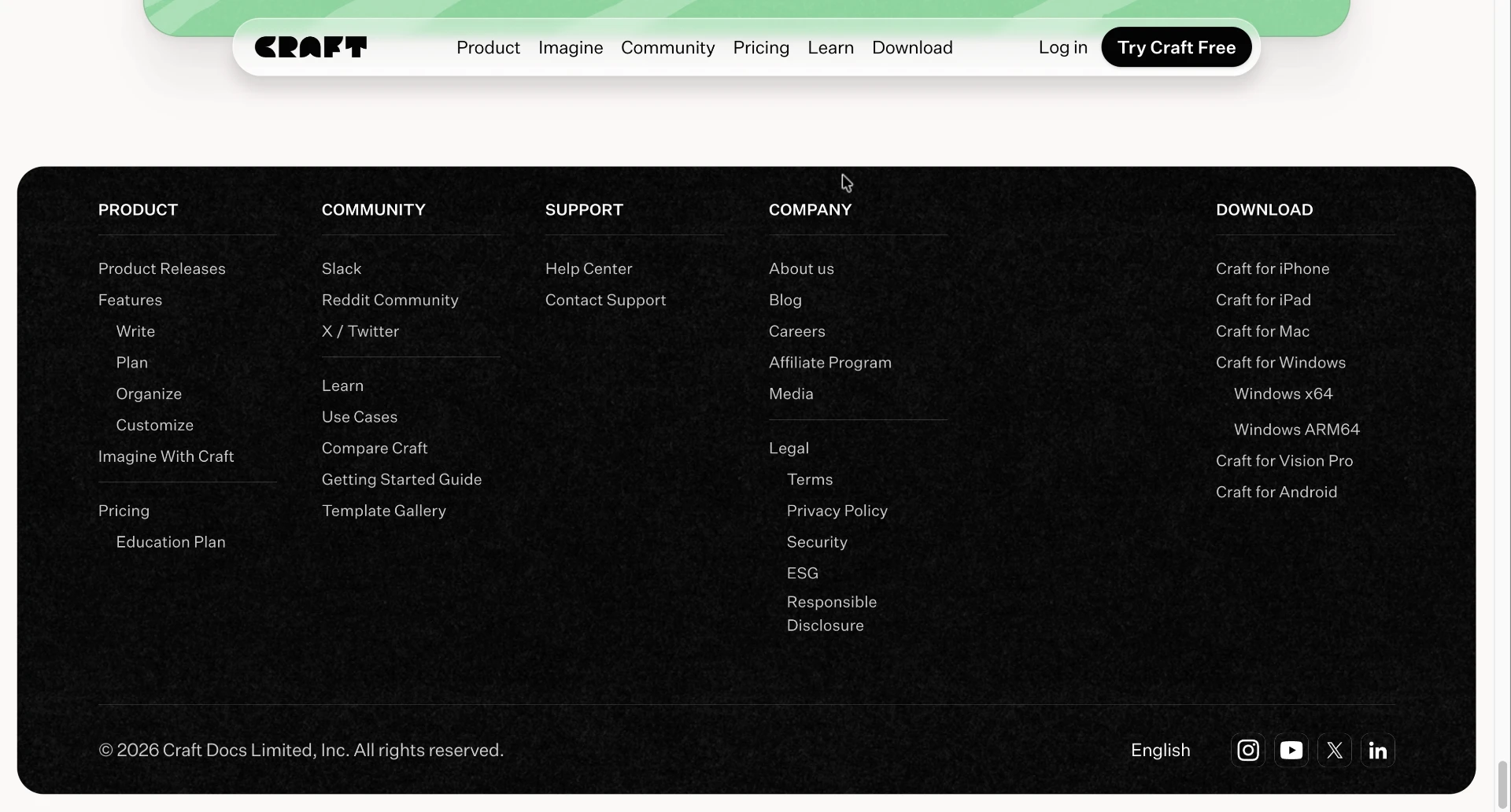Open the Features footer link

(x=130, y=300)
